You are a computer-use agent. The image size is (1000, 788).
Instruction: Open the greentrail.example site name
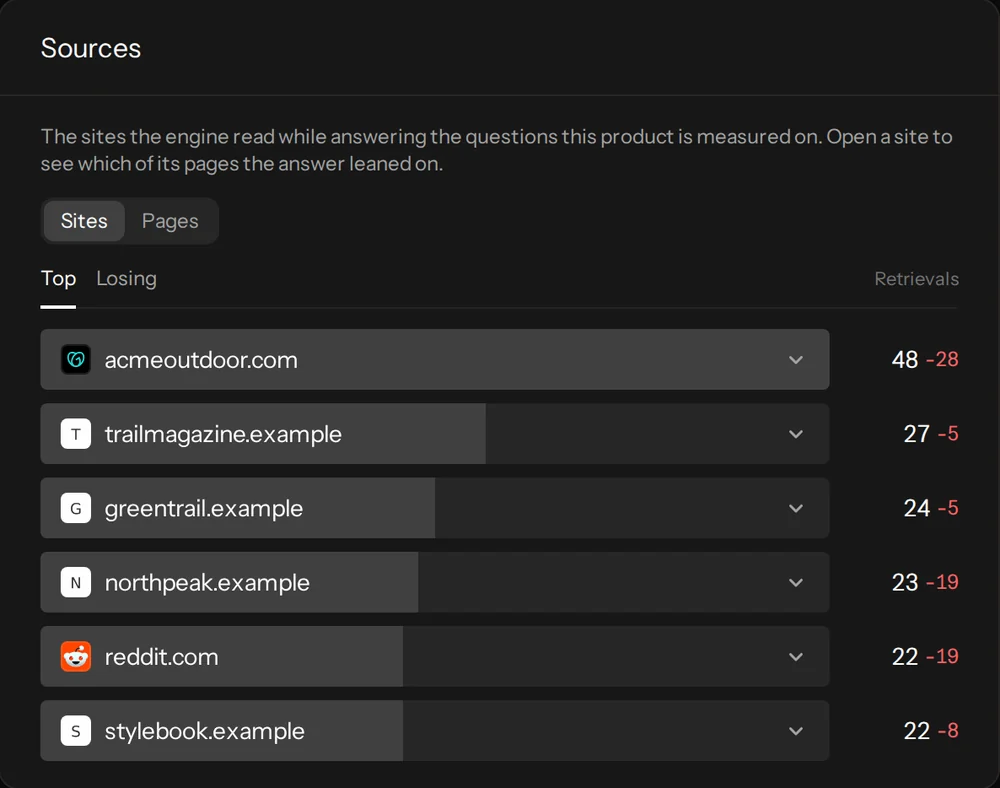(x=203, y=509)
